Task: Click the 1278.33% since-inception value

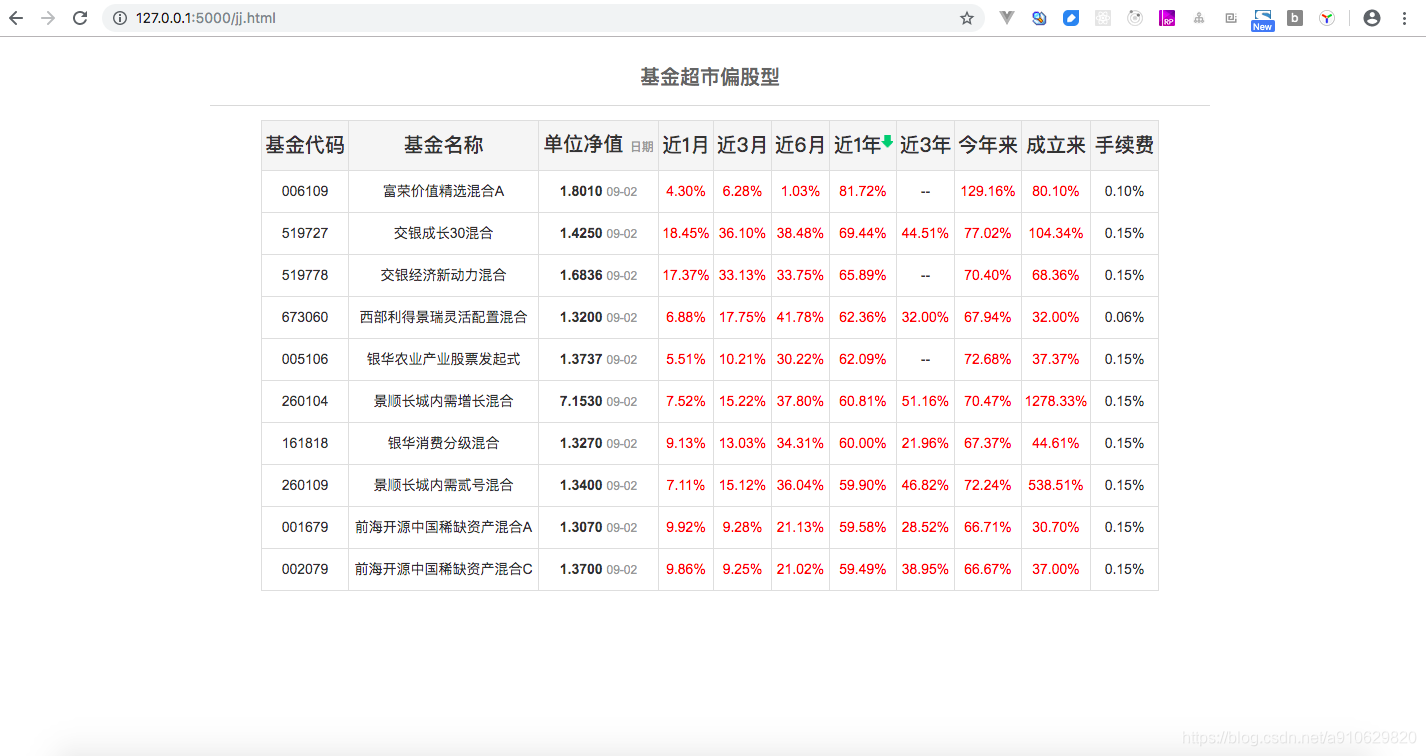Action: point(1056,401)
